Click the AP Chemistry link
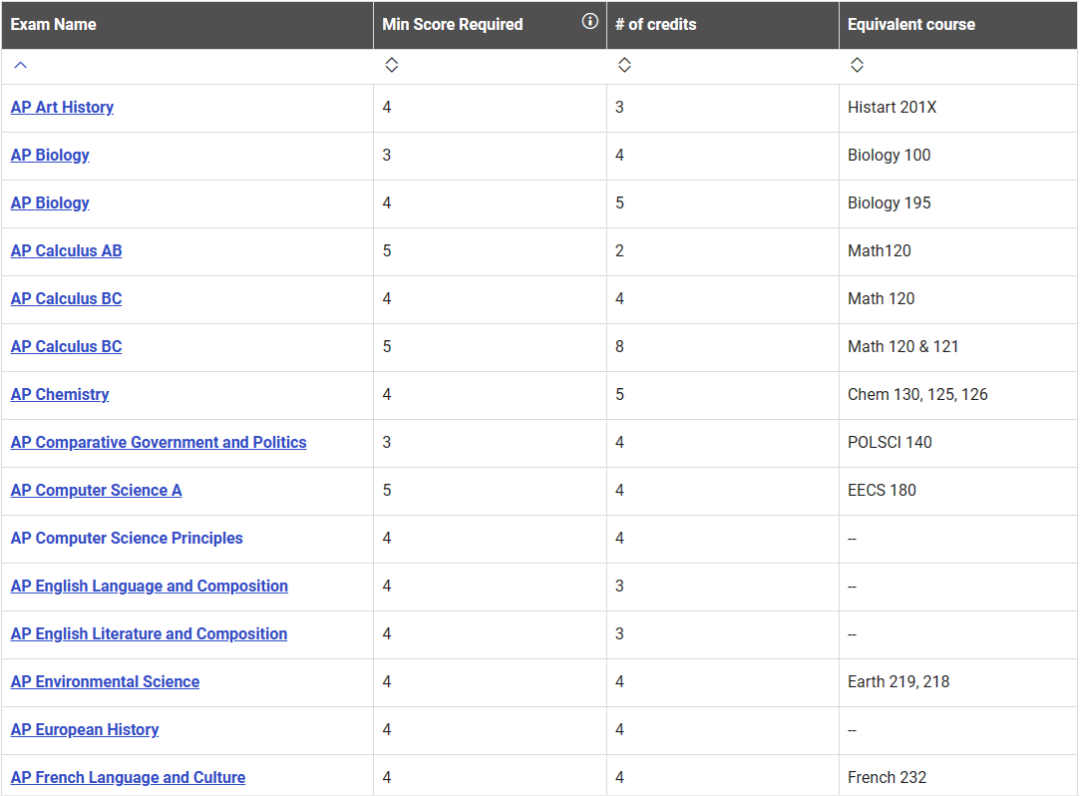The width and height of the screenshot is (1080, 796). pyautogui.click(x=60, y=395)
